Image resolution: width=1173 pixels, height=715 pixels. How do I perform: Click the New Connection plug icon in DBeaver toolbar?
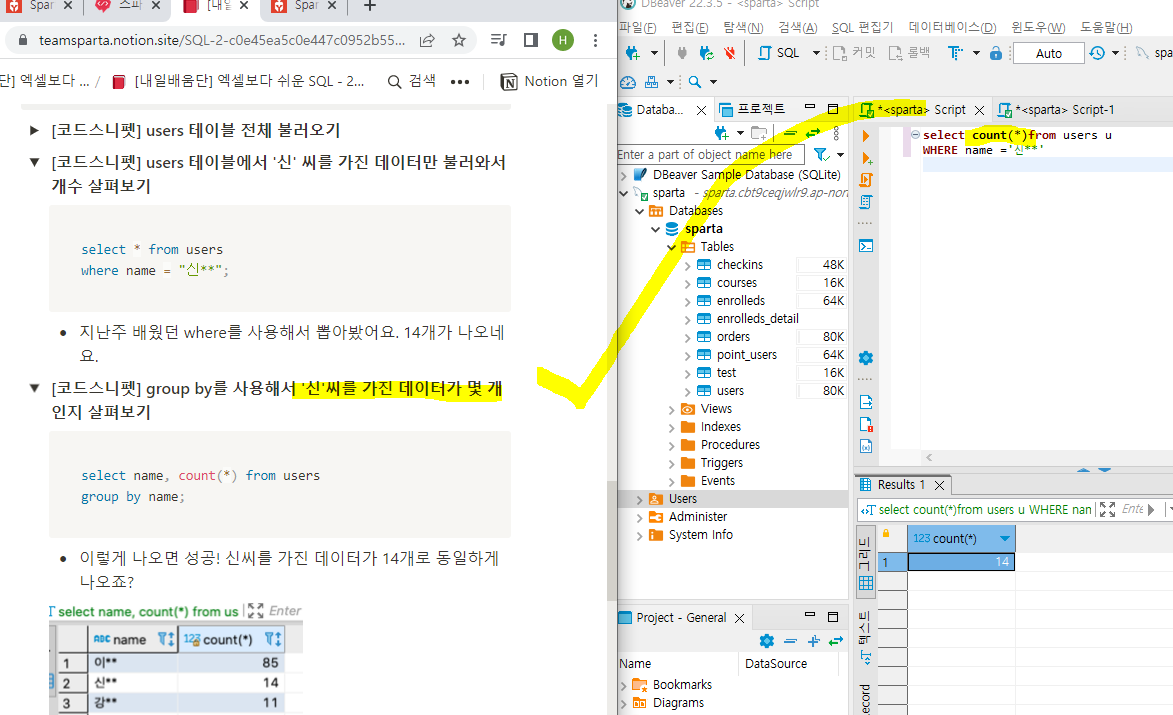coord(633,53)
